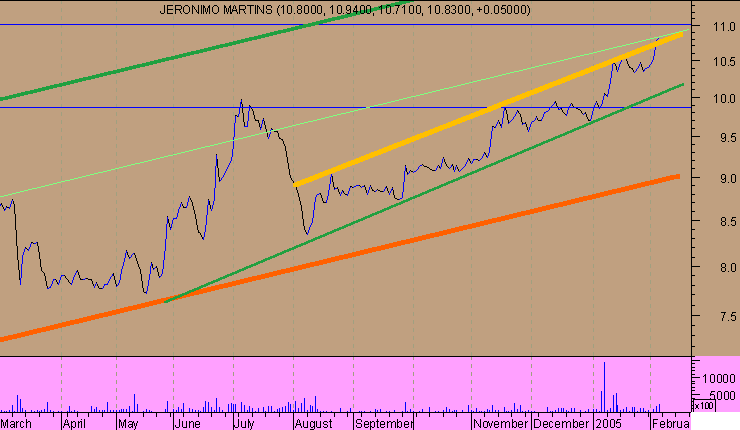The height and width of the screenshot is (430, 740).
Task: Click the JERONIMO MARTINS chart title
Action: click(345, 9)
